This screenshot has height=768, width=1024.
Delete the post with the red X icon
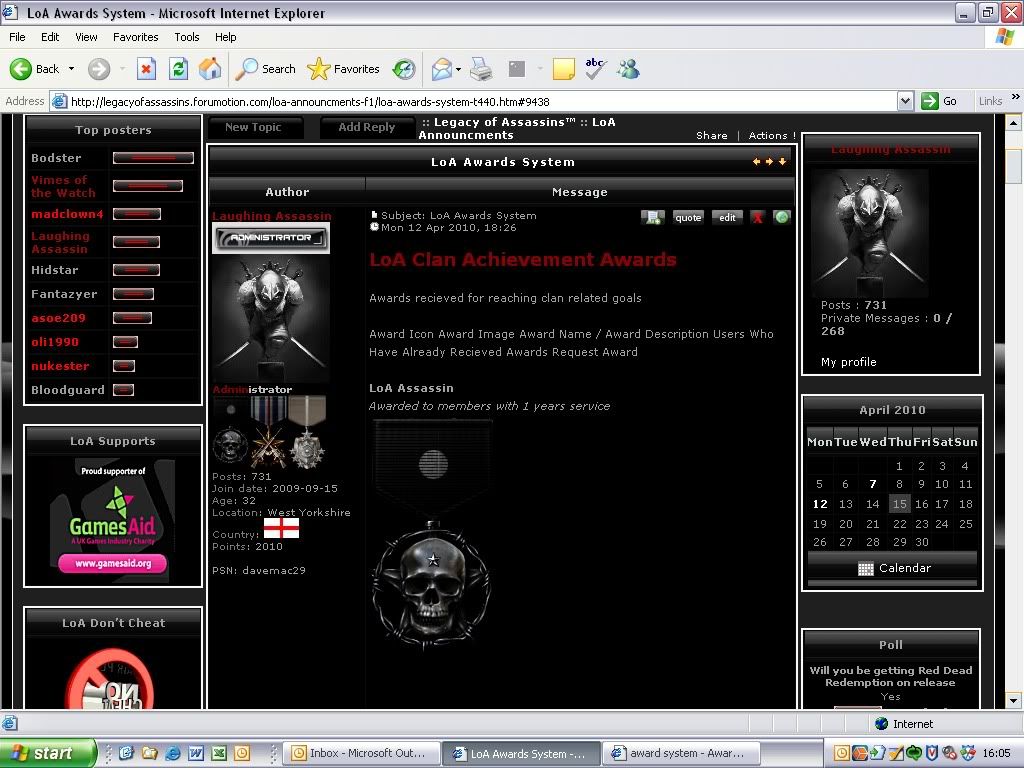(758, 217)
